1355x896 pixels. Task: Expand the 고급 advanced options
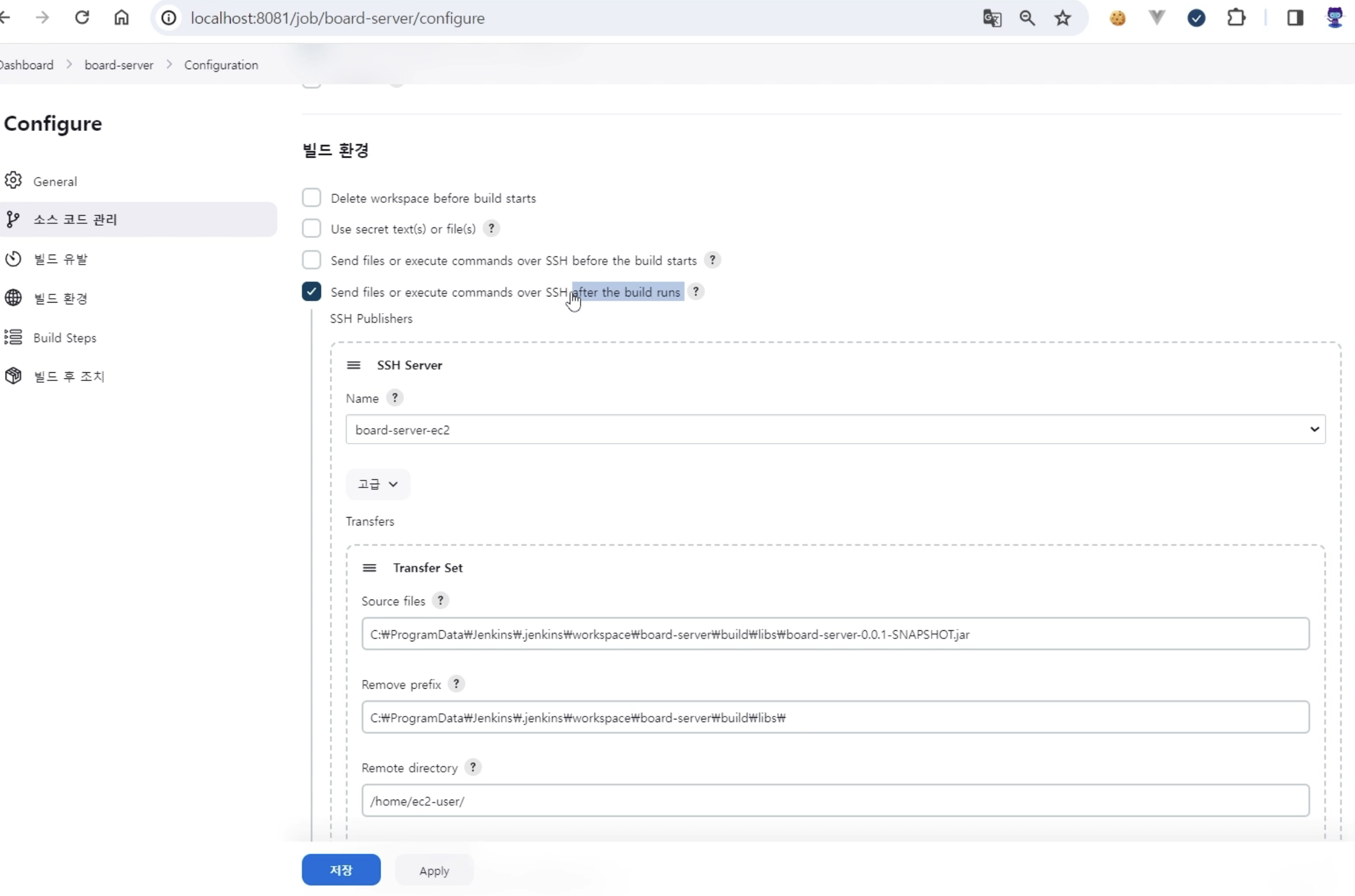[x=377, y=484]
